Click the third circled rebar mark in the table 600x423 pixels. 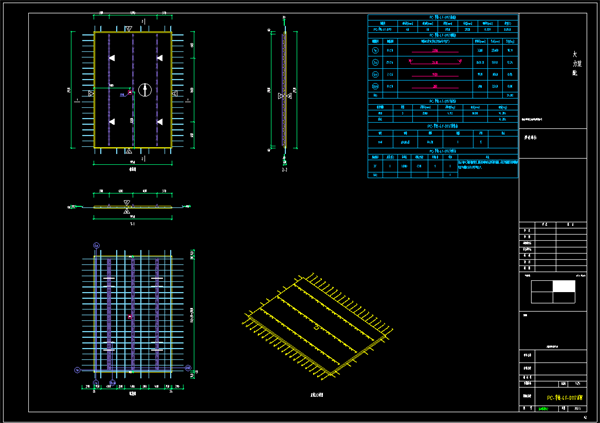tap(375, 74)
